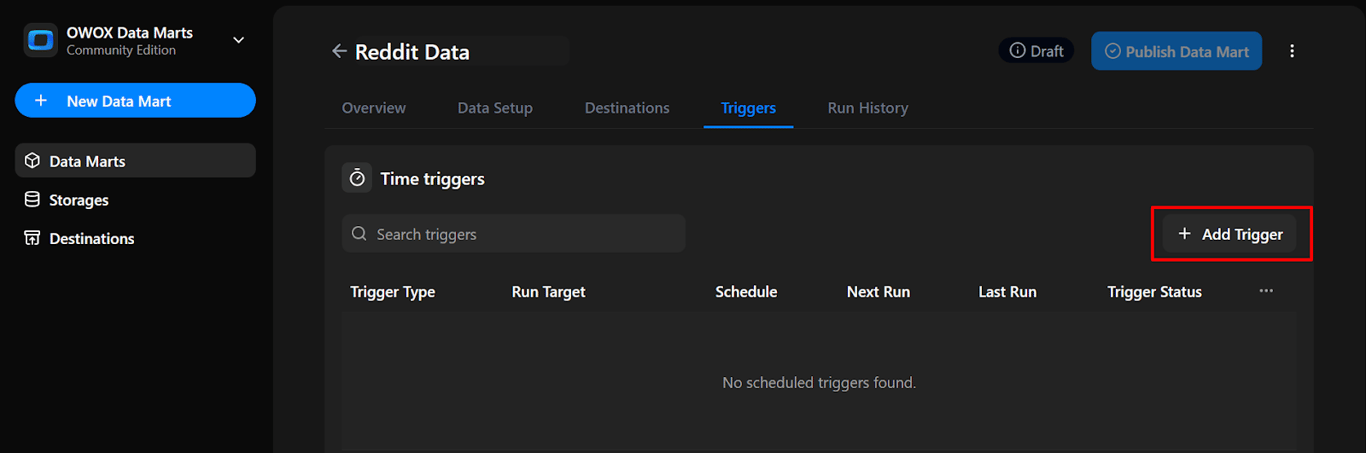1366x453 pixels.
Task: Click the Data Marts cube icon
Action: [32, 161]
